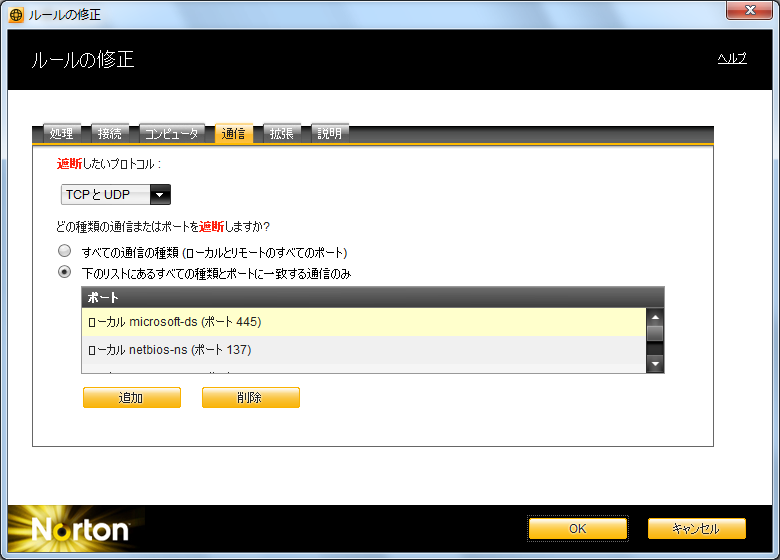
Task: Confirm with the OK button
Action: 577,528
